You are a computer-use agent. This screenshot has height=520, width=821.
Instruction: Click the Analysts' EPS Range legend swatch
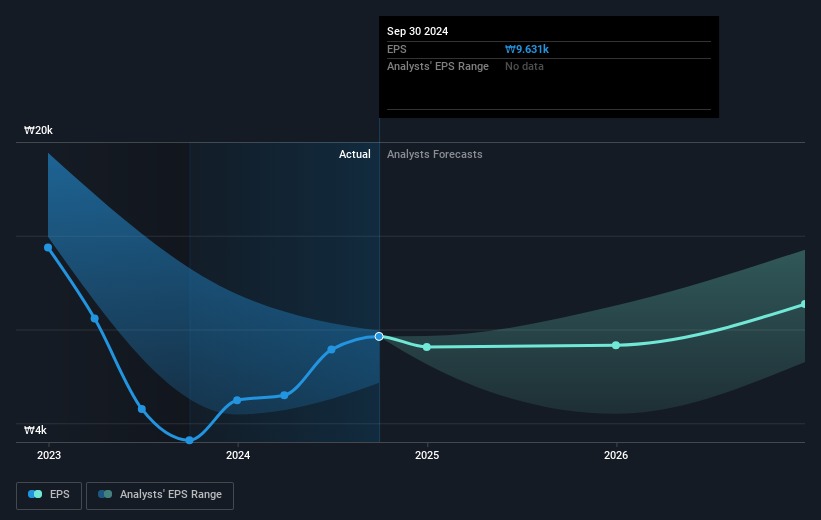[x=105, y=494]
